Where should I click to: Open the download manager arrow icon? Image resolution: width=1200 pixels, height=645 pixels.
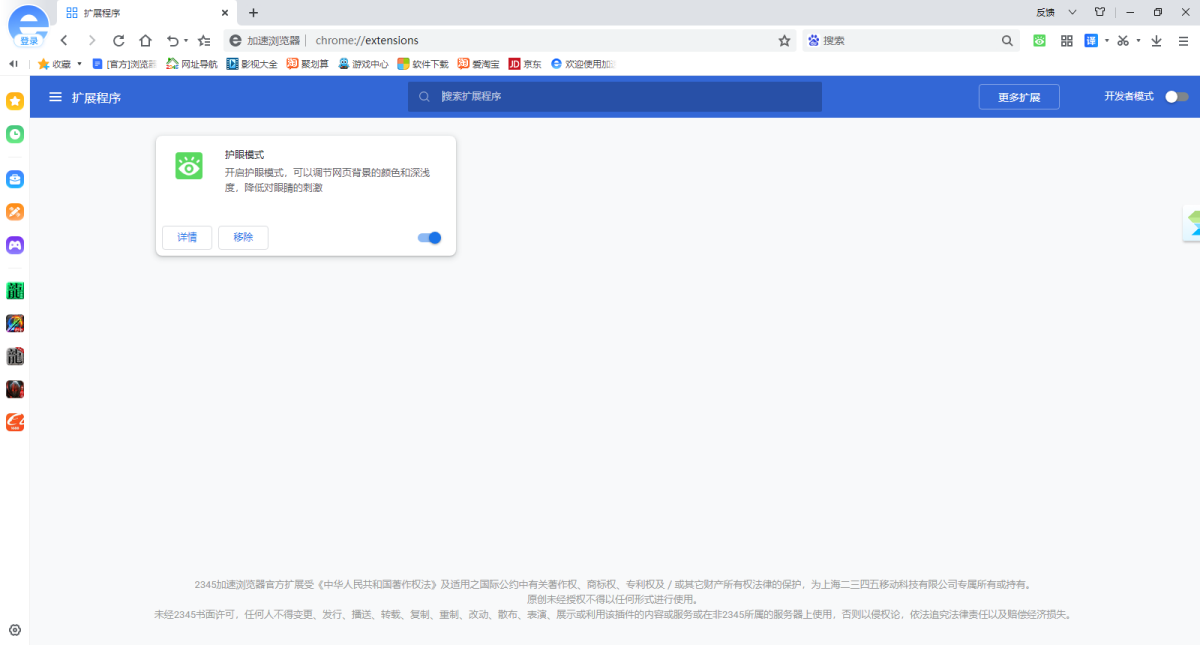(1157, 40)
